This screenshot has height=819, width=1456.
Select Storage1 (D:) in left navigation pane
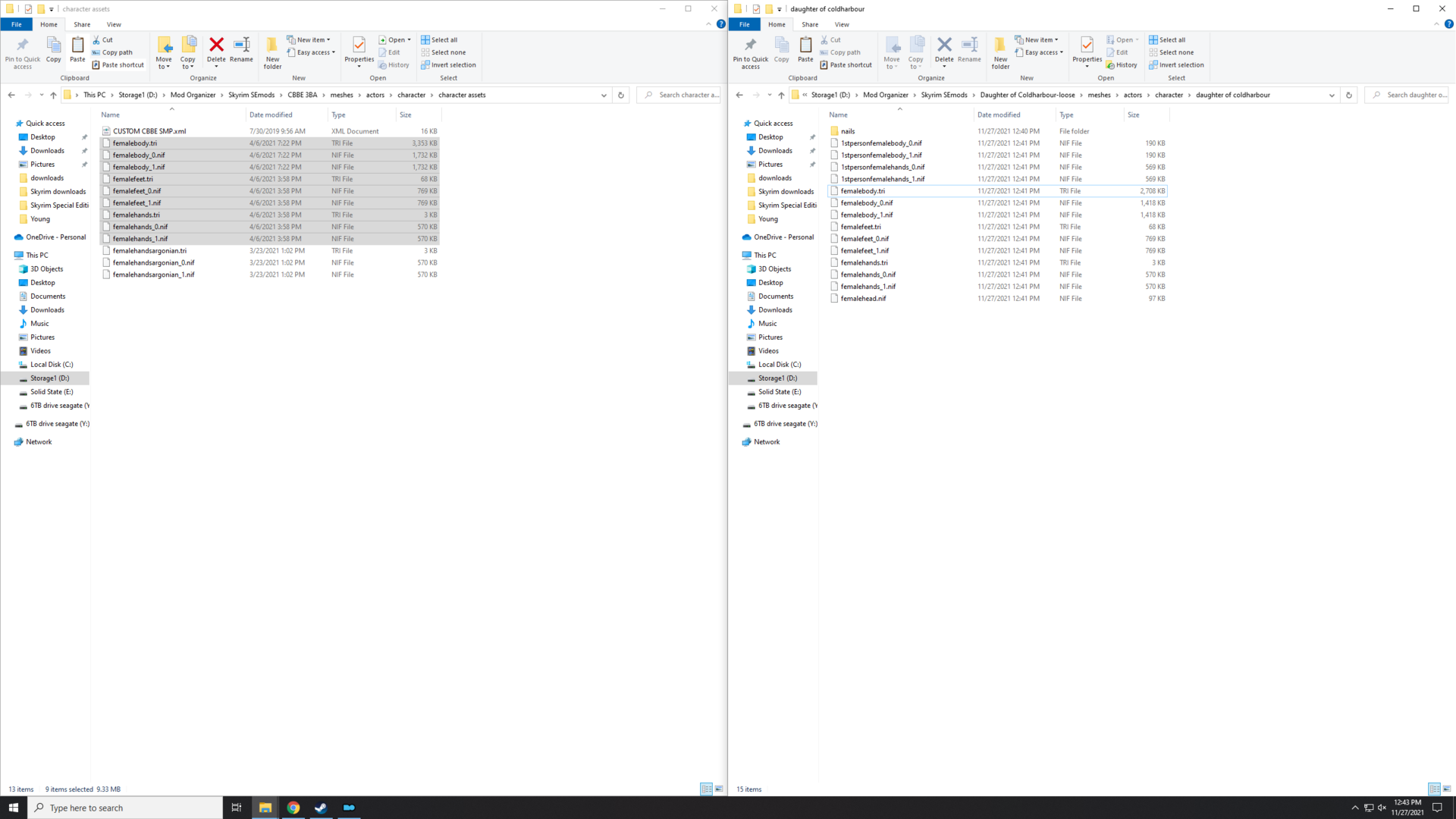point(49,378)
